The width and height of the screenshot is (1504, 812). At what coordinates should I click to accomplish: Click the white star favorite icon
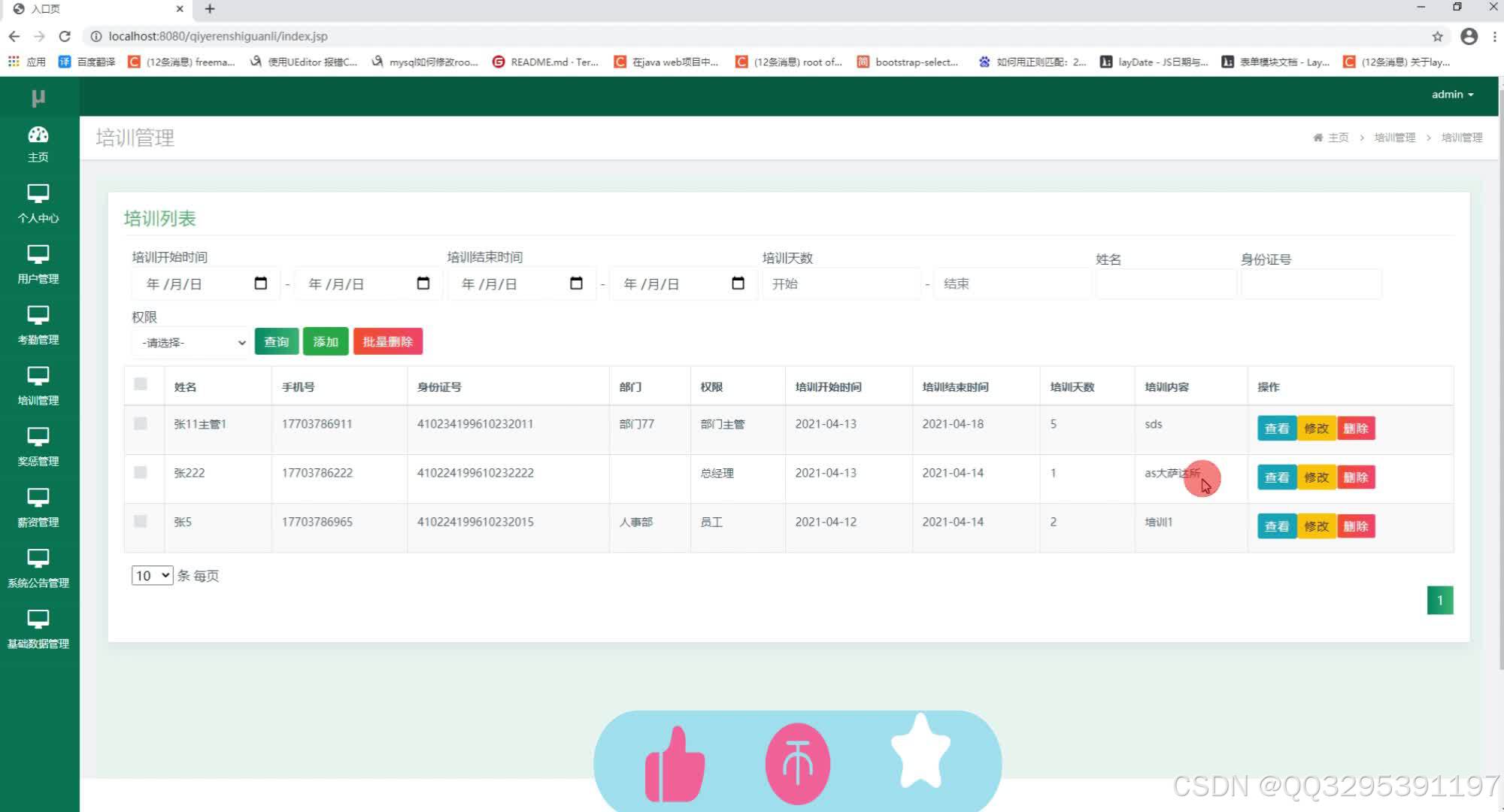click(x=920, y=751)
